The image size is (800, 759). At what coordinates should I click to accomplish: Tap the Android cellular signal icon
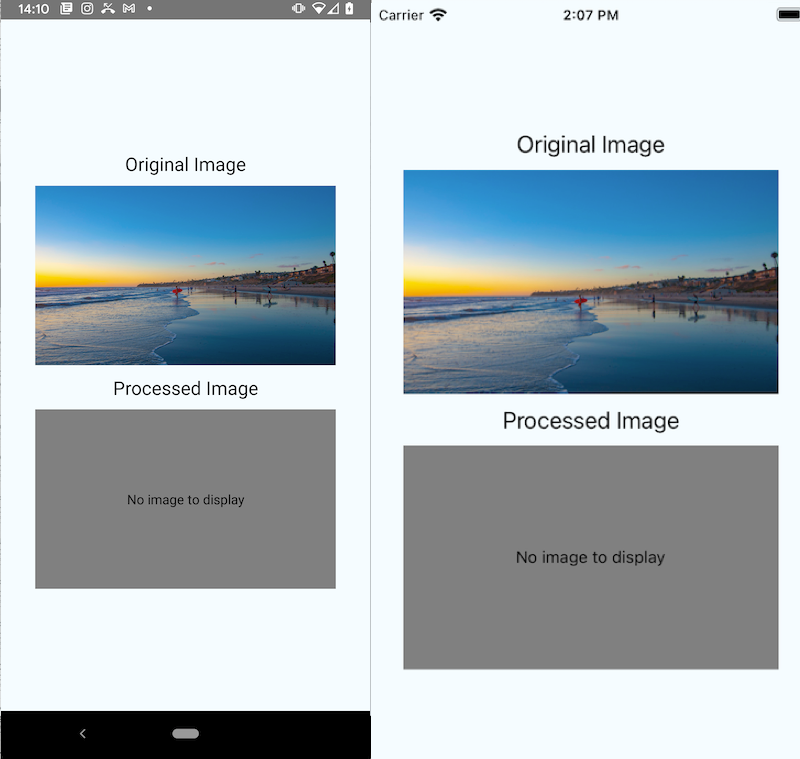coord(333,8)
